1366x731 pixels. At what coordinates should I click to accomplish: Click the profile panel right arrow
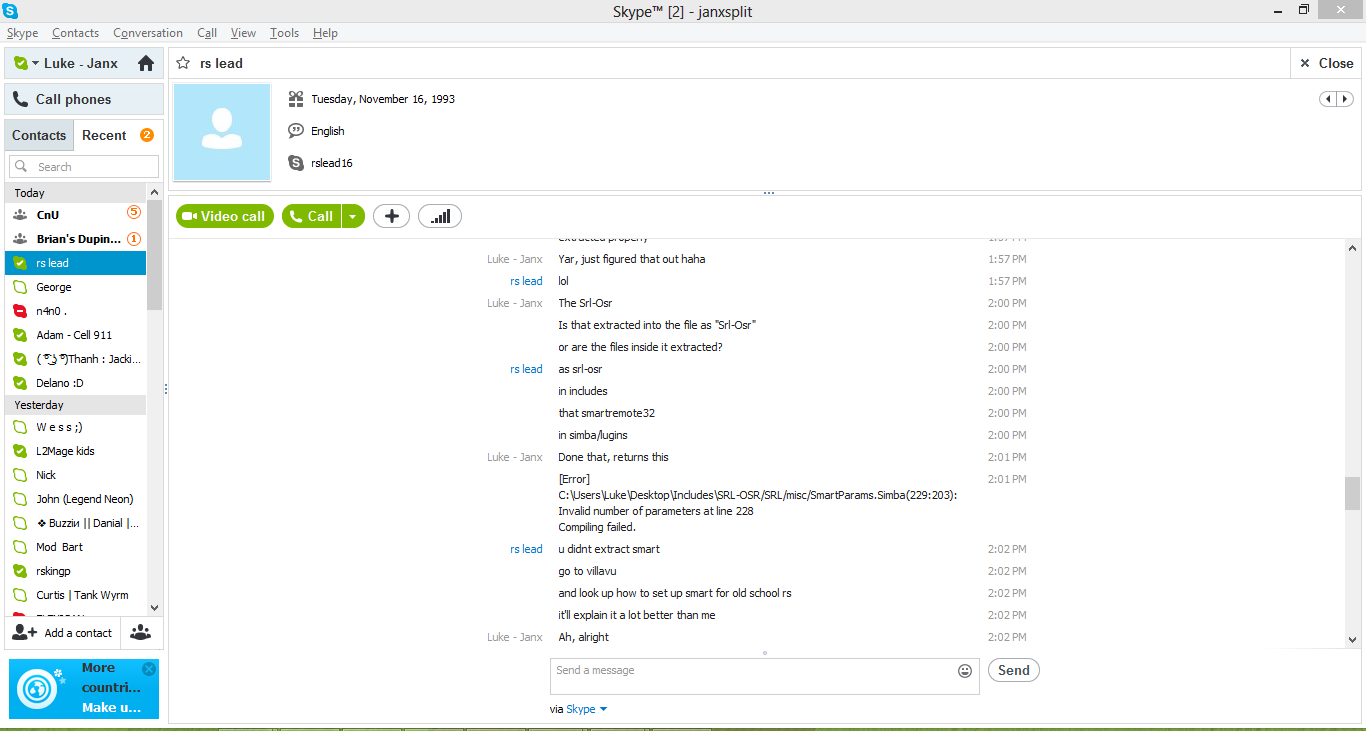click(1345, 99)
